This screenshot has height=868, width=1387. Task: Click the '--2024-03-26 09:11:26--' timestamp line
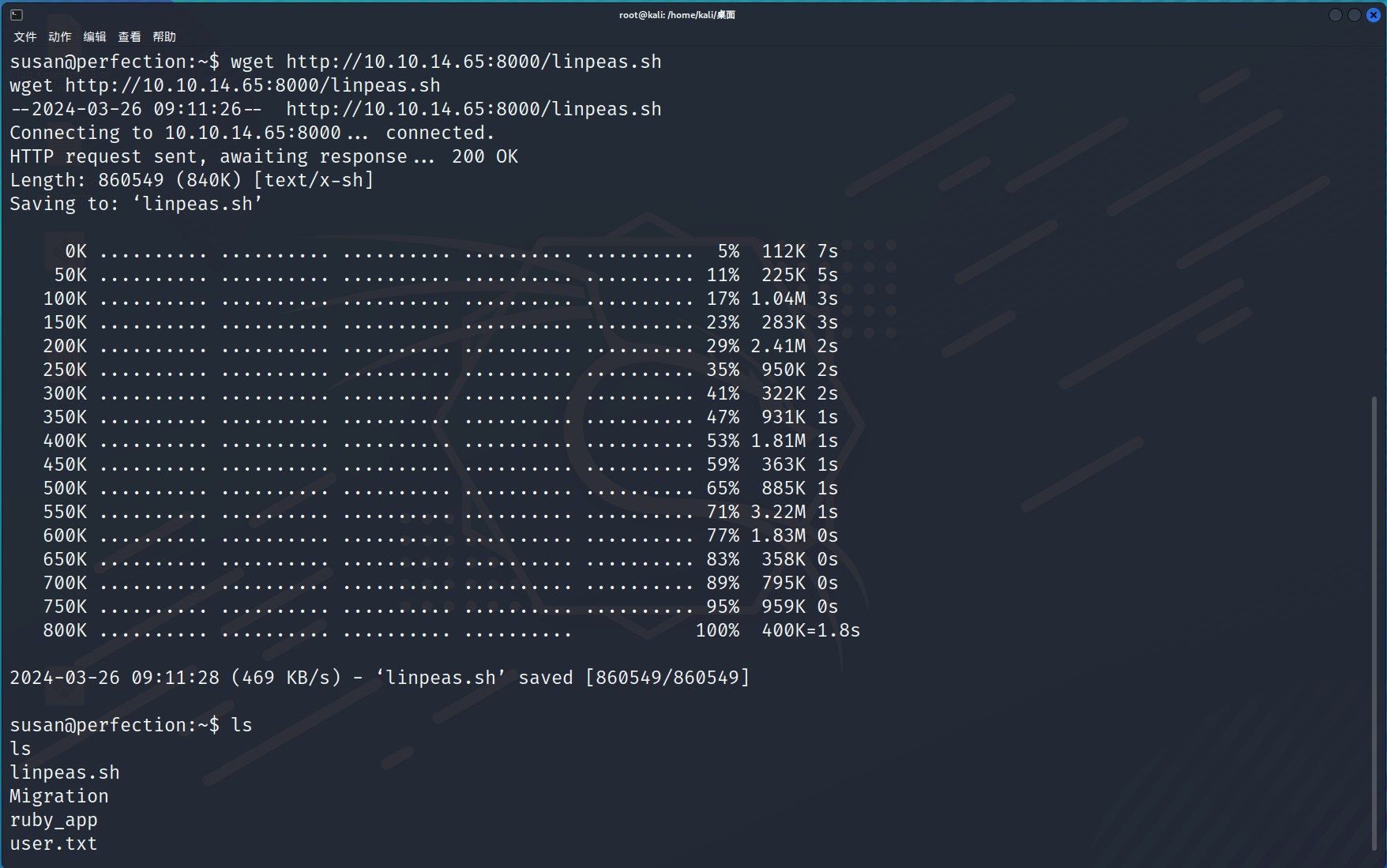pyautogui.click(x=336, y=109)
